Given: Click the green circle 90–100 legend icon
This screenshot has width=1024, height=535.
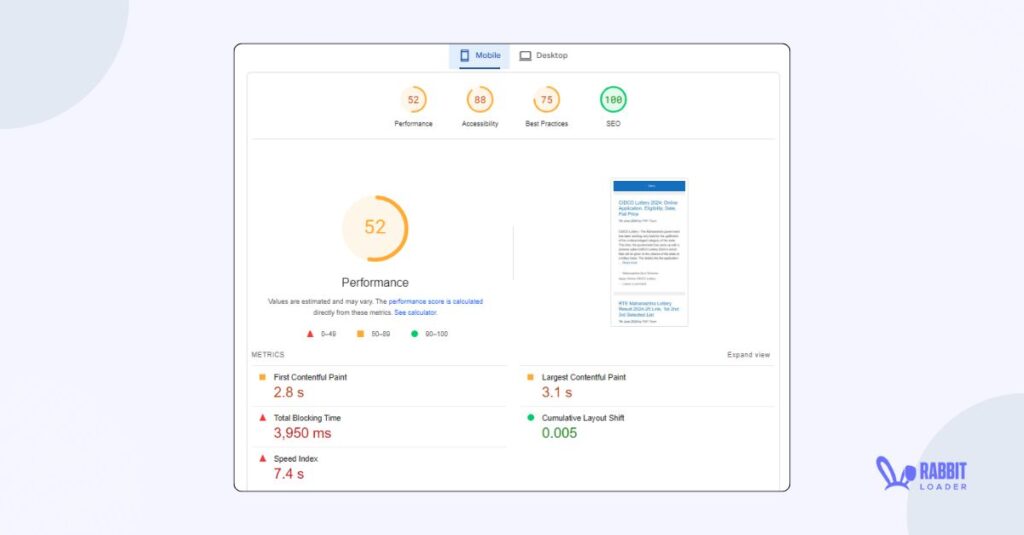Looking at the screenshot, I should [x=414, y=334].
